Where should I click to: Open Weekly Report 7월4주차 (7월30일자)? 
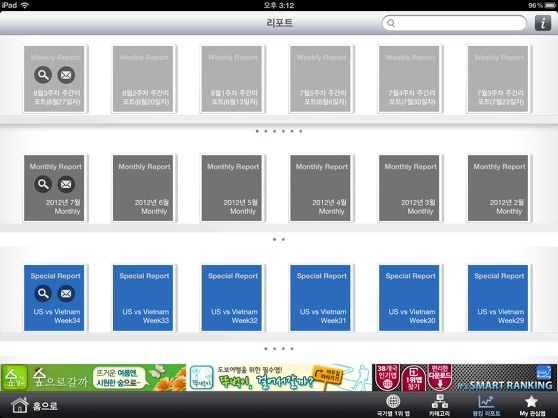(409, 79)
